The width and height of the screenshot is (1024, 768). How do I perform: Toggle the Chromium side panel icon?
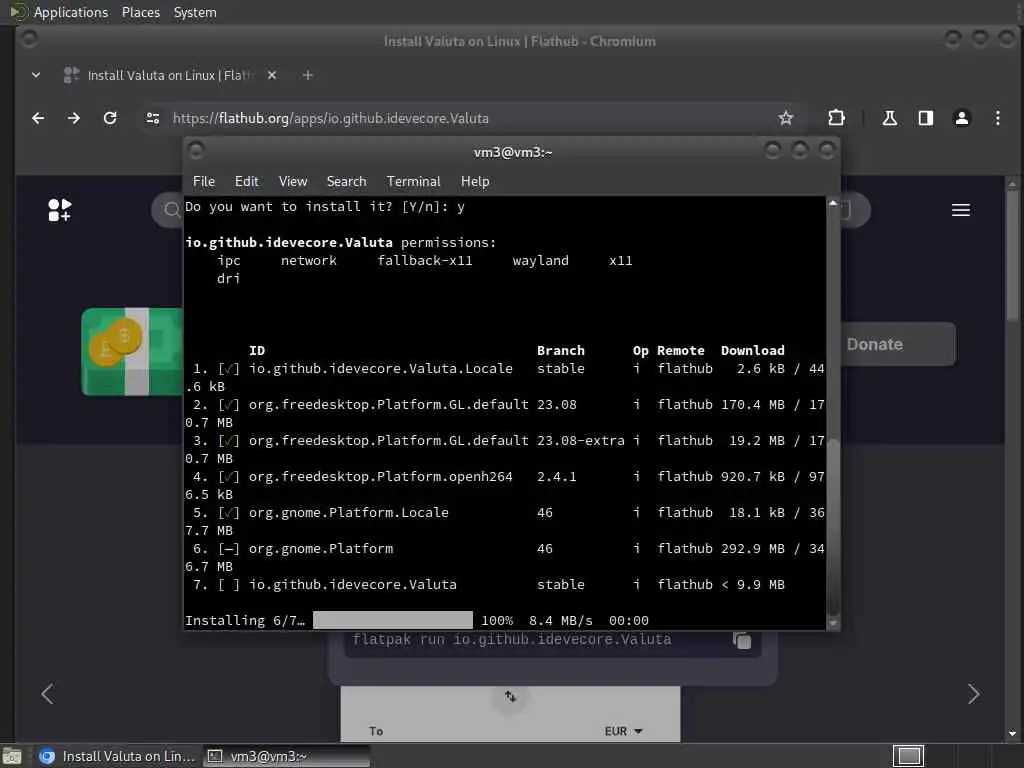point(925,118)
